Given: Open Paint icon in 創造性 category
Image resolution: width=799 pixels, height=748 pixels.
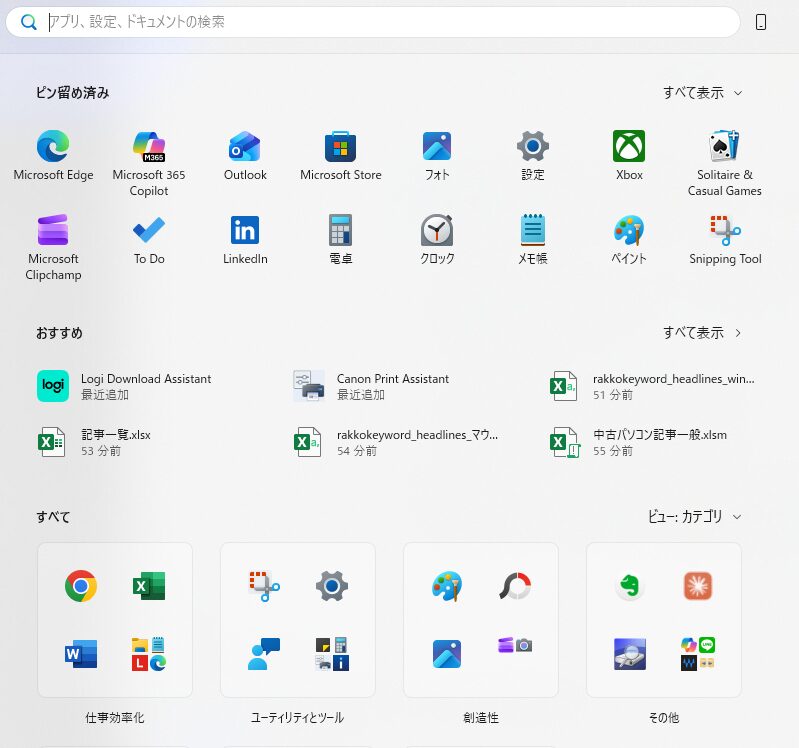Looking at the screenshot, I should click(x=447, y=586).
